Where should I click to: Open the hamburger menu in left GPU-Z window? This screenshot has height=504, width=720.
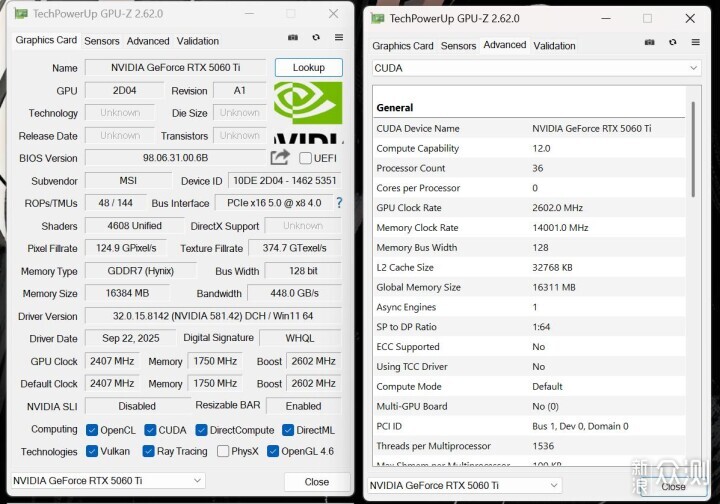[x=339, y=38]
